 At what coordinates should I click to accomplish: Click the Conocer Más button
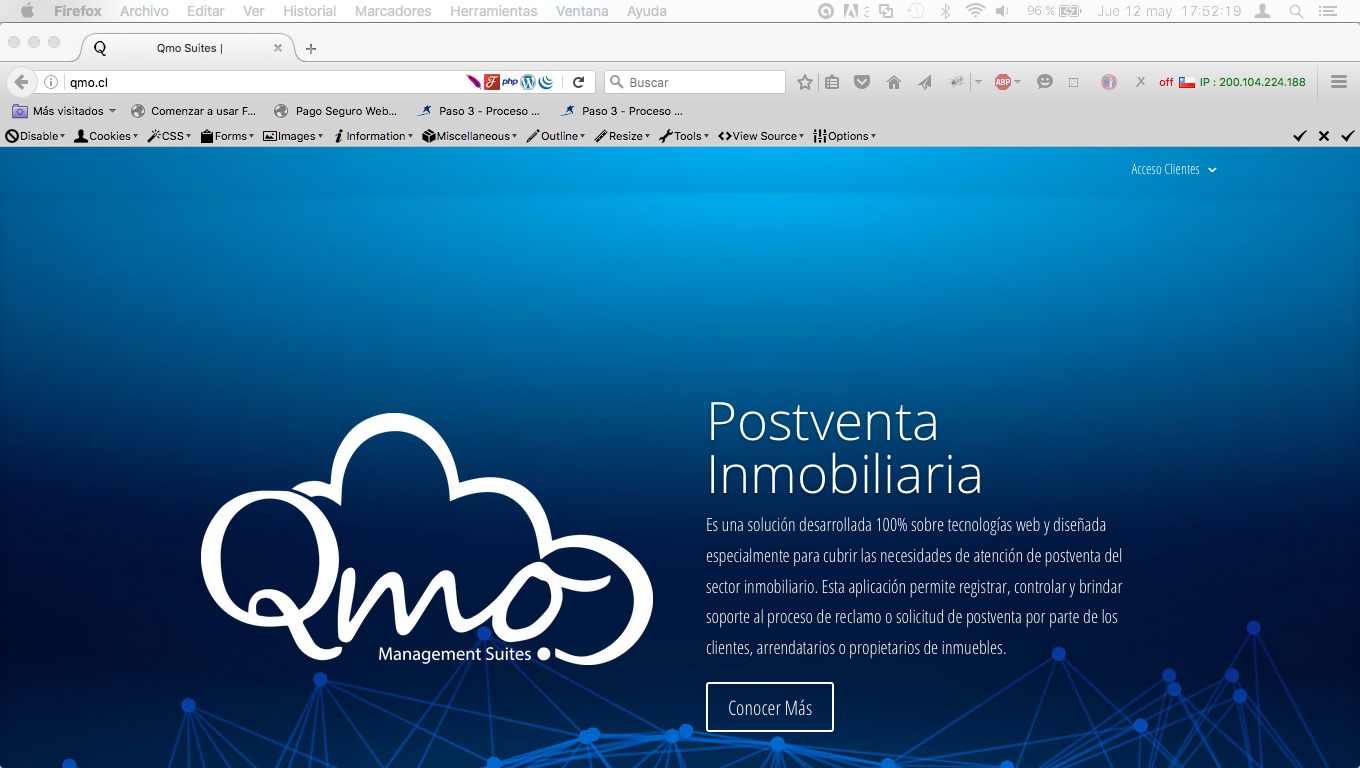click(x=770, y=707)
